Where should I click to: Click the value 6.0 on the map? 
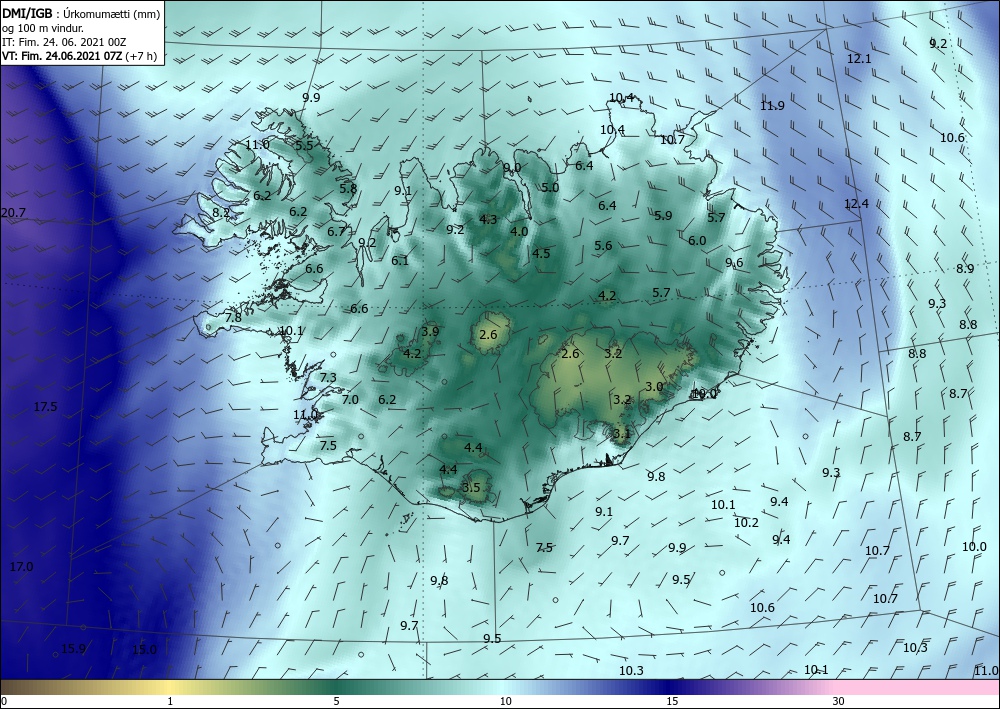[x=697, y=241]
